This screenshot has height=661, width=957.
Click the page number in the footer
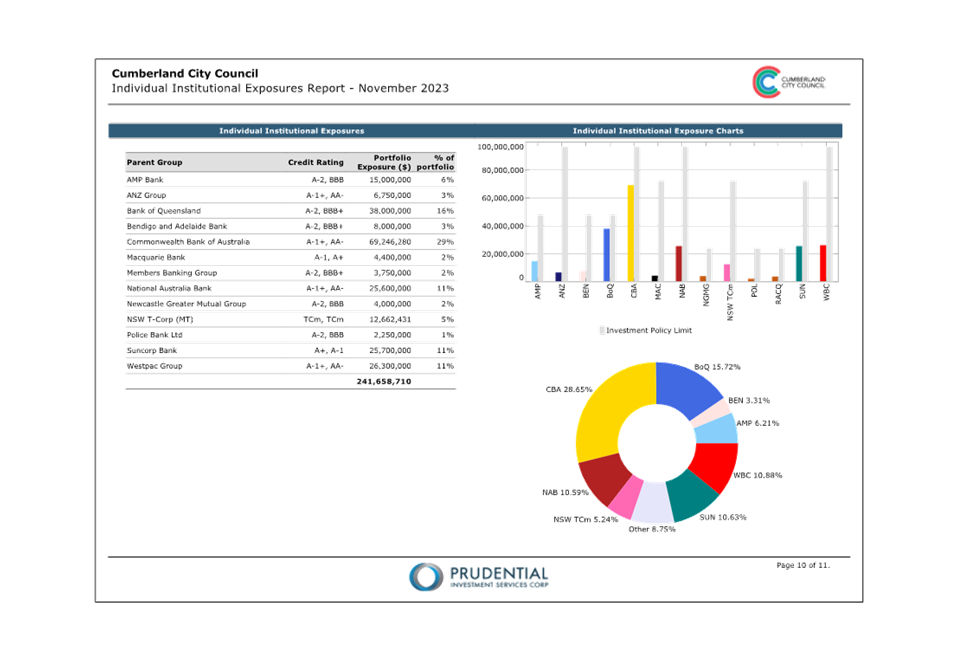[x=802, y=566]
